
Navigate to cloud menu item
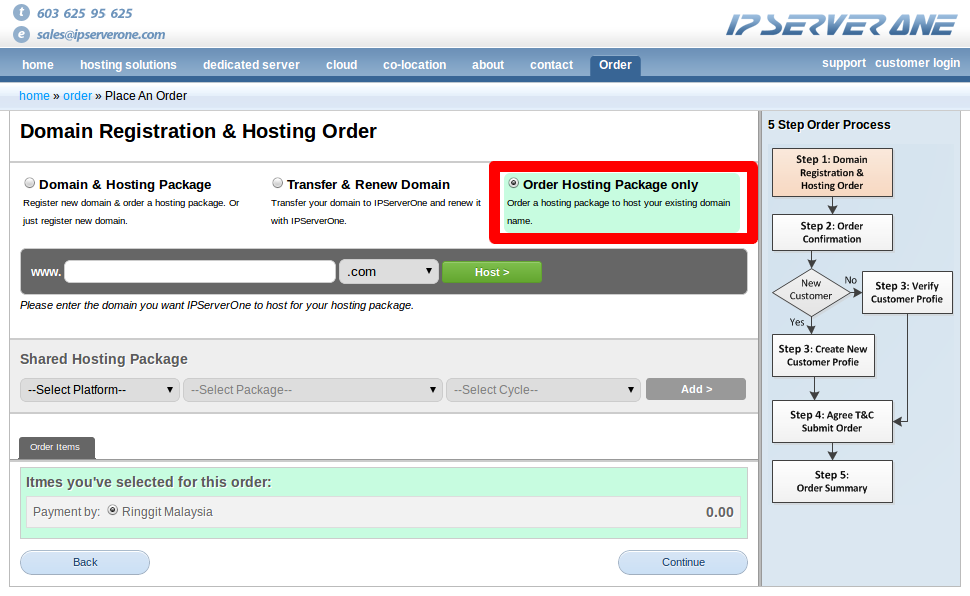coord(341,65)
